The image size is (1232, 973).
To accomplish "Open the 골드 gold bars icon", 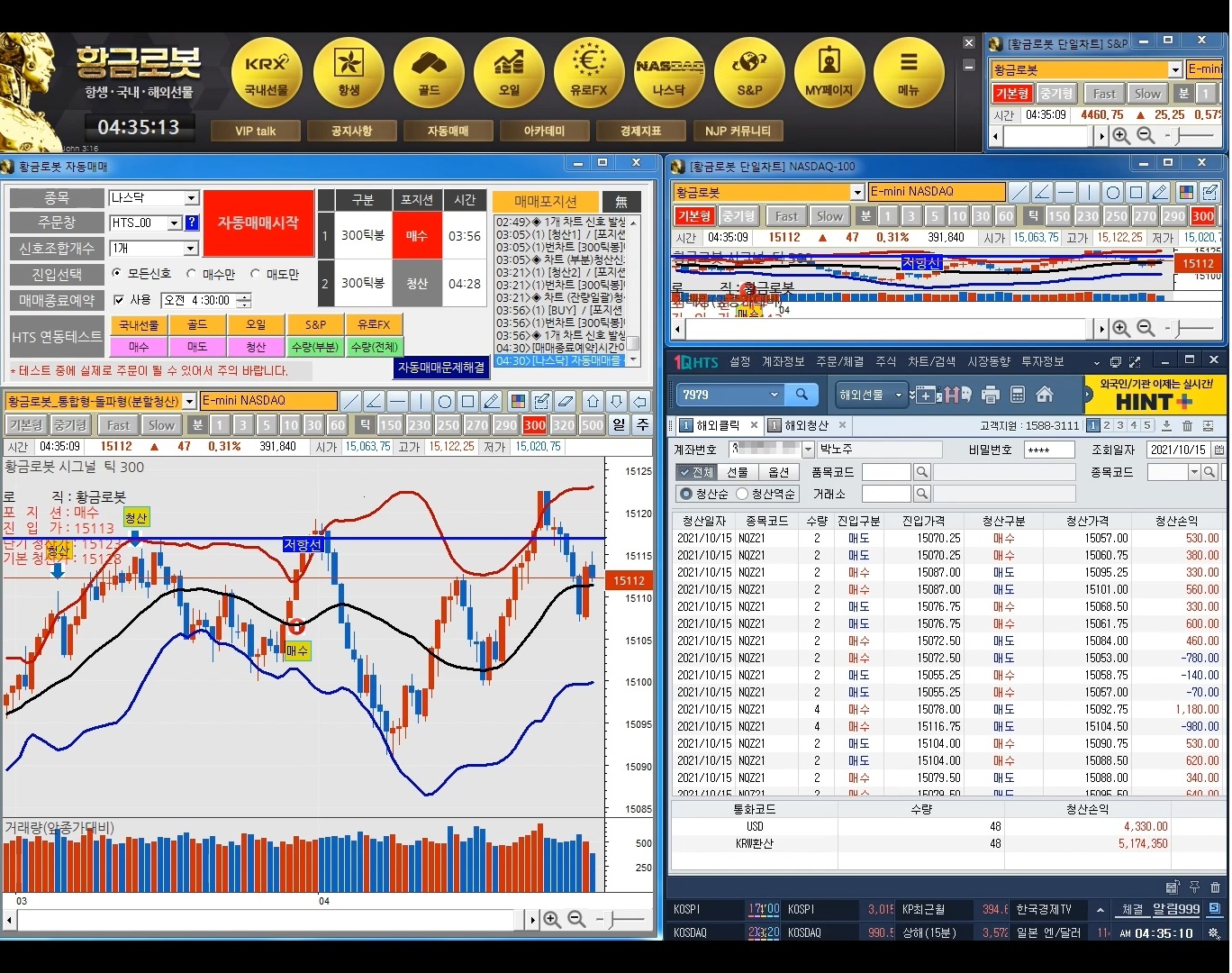I will pyautogui.click(x=429, y=74).
